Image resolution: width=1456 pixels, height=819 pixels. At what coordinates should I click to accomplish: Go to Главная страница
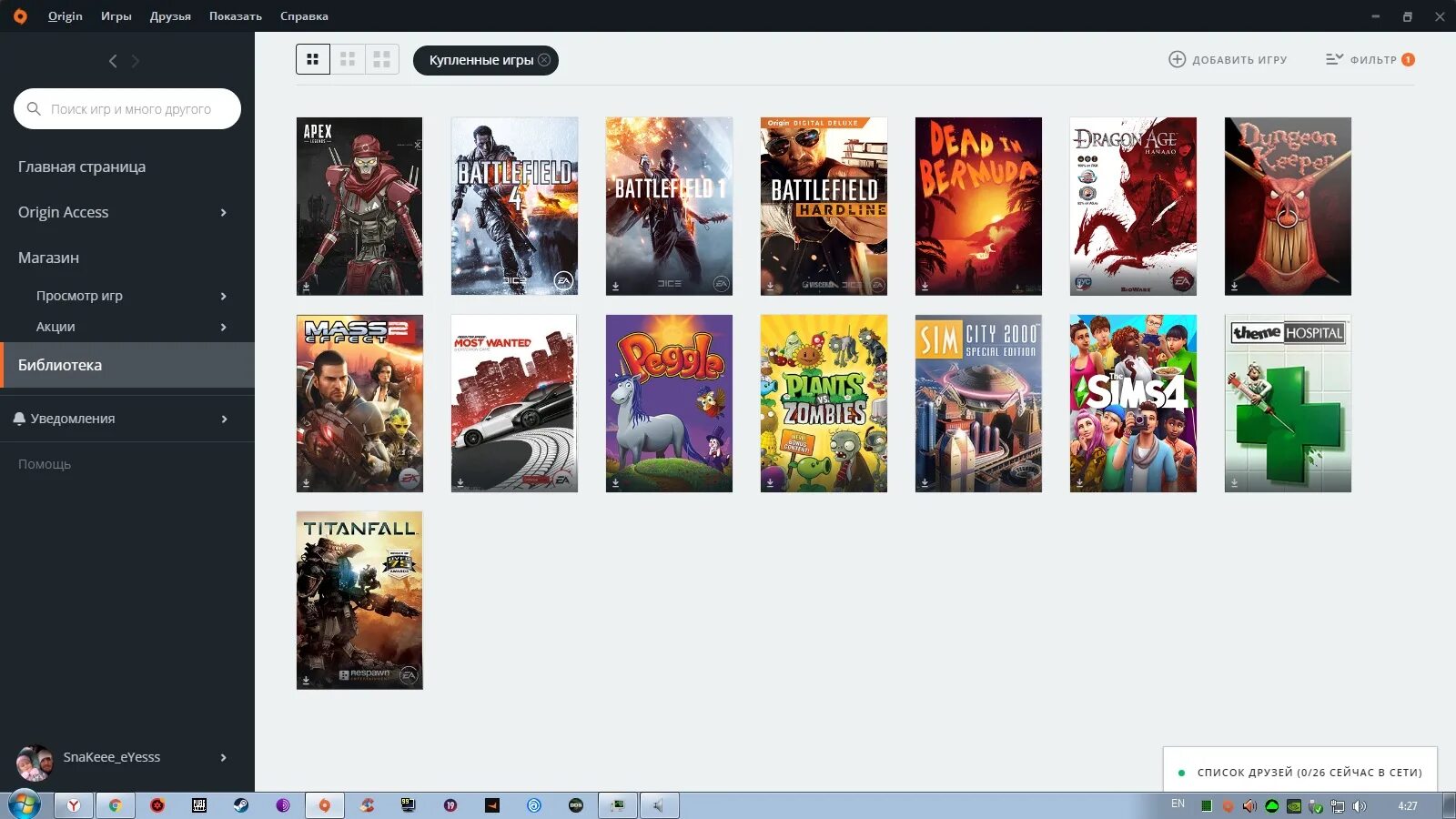tap(81, 167)
